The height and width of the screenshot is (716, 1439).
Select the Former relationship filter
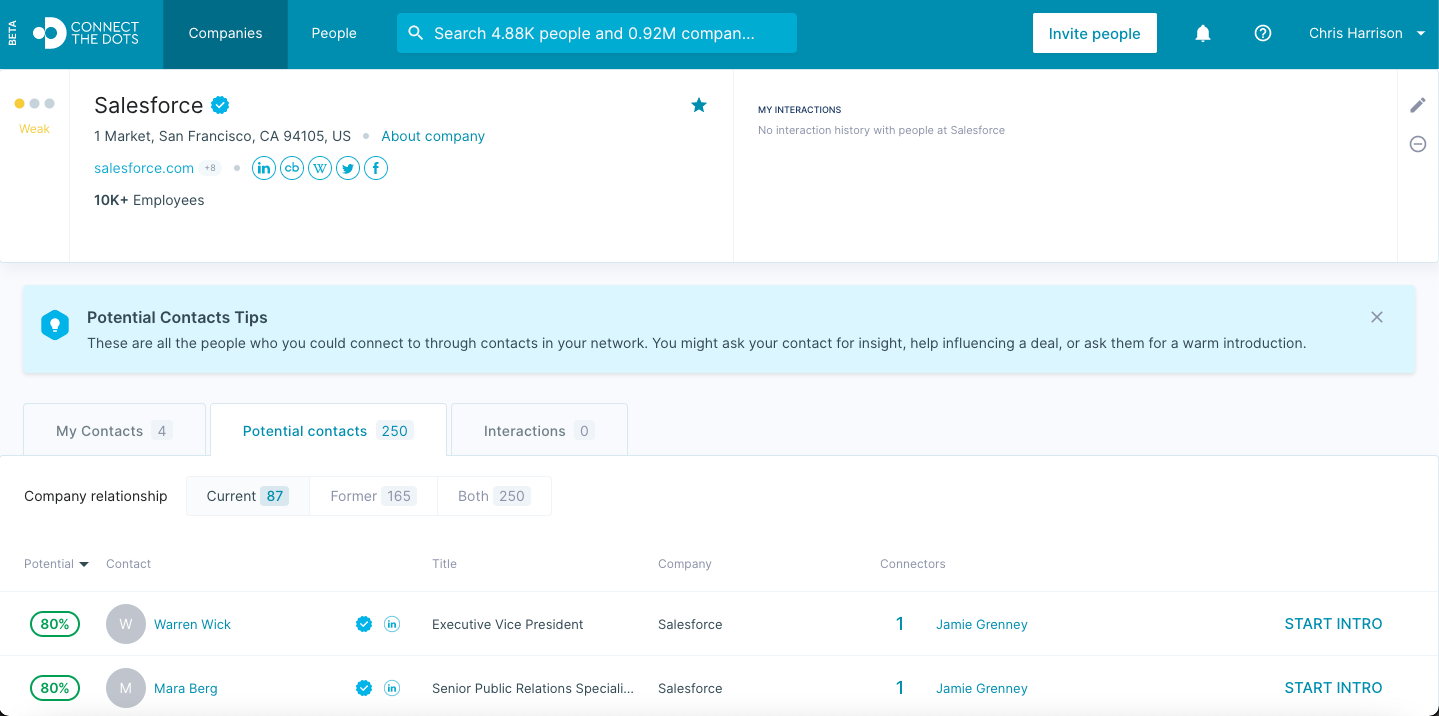coord(373,496)
